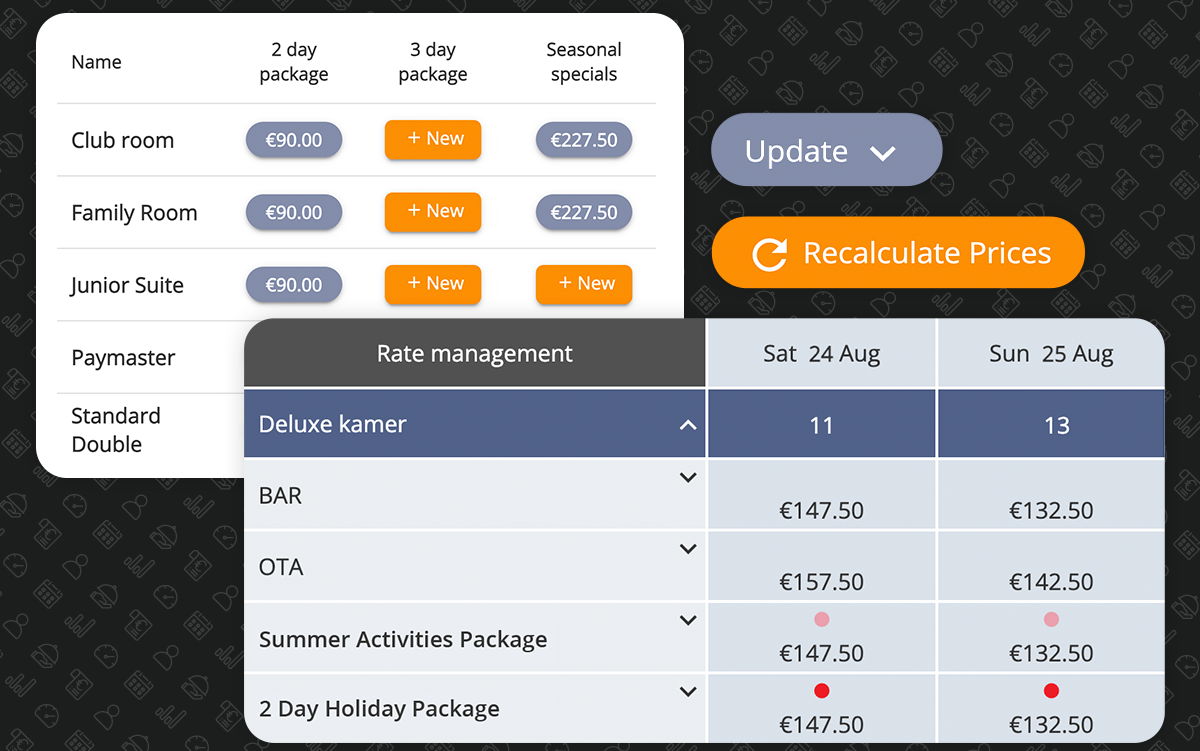Viewport: 1200px width, 751px height.
Task: Add new 3 day package for Club room
Action: [433, 140]
